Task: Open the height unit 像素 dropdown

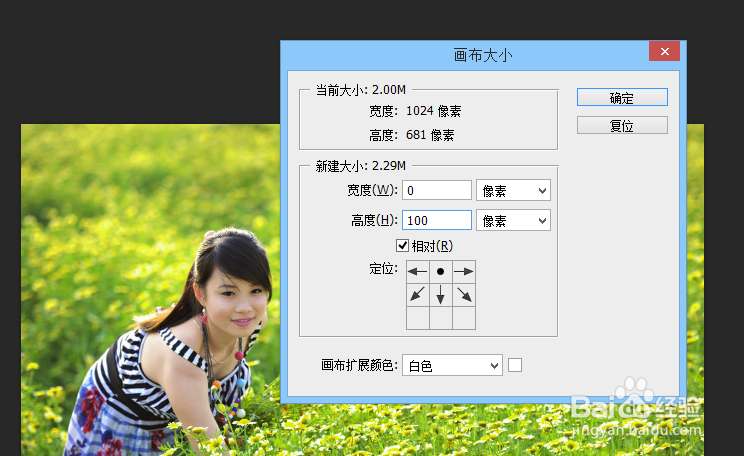Action: pyautogui.click(x=513, y=220)
